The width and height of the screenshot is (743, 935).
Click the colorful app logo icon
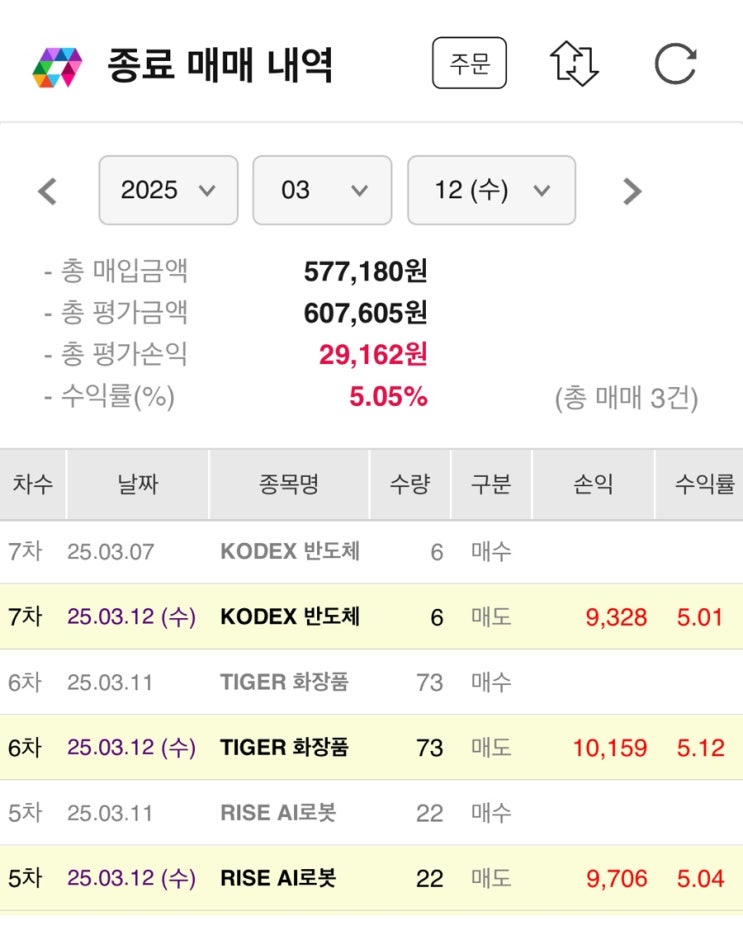click(x=57, y=65)
